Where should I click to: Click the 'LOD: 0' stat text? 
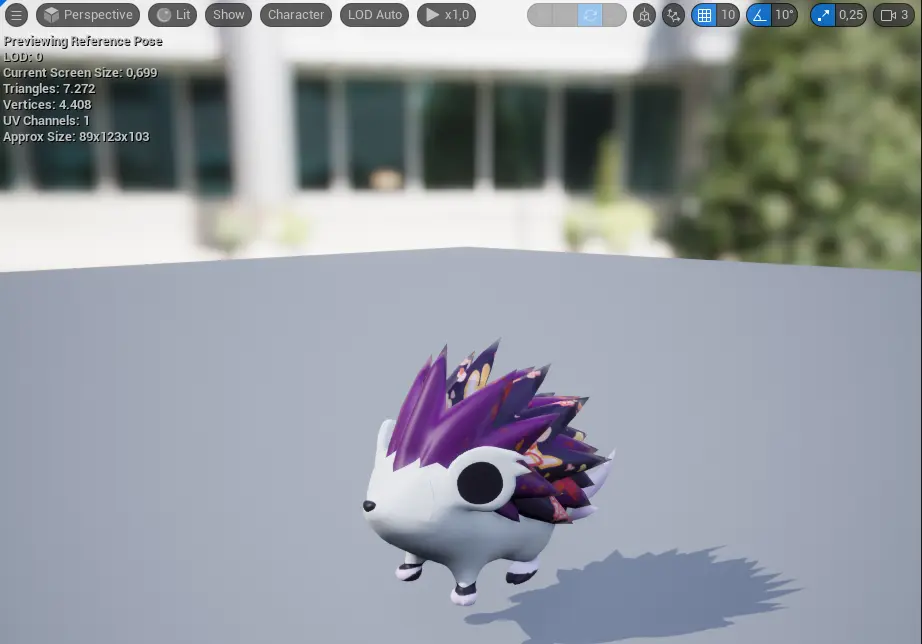23,57
